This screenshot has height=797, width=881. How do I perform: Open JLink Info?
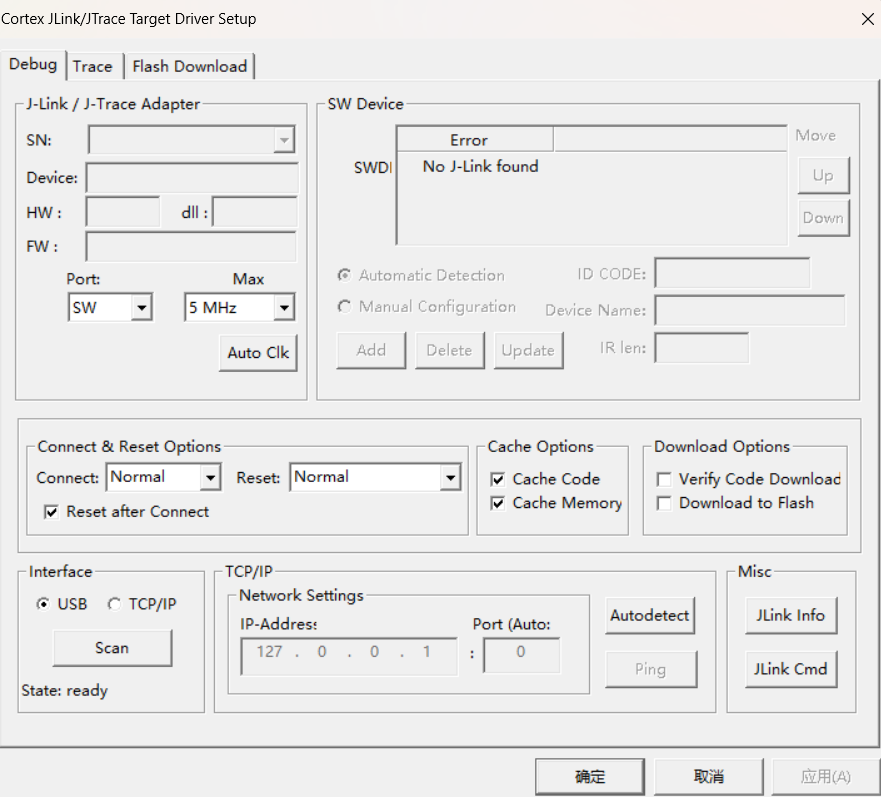click(790, 616)
